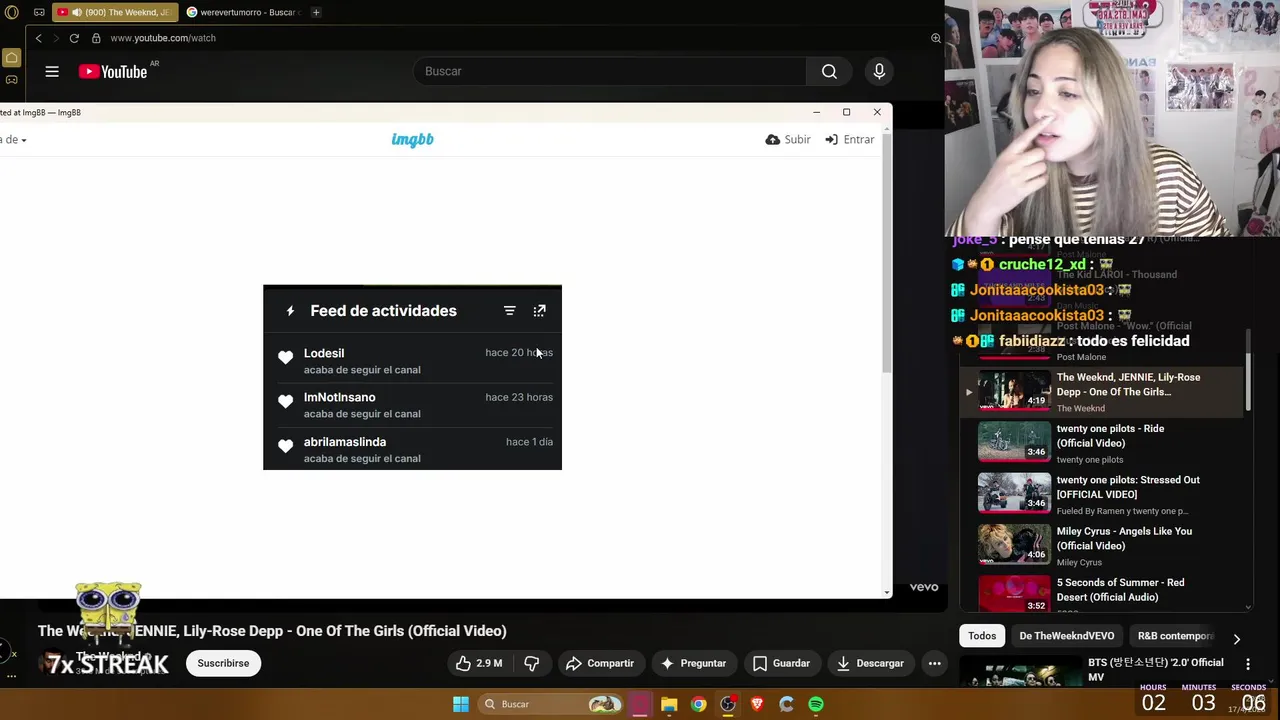Open the pink app in taskbar

640,704
